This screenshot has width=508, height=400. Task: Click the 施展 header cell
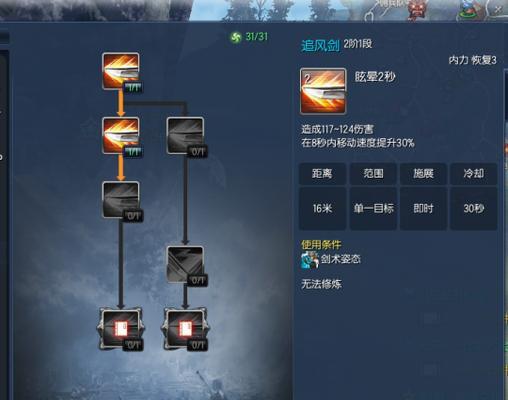[x=423, y=174]
